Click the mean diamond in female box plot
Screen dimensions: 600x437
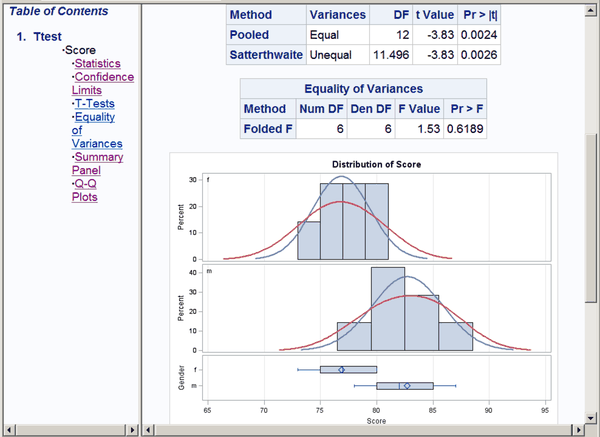[x=341, y=370]
